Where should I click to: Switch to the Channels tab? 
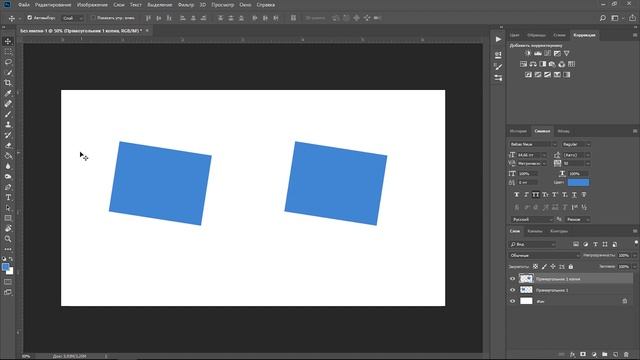tap(535, 231)
